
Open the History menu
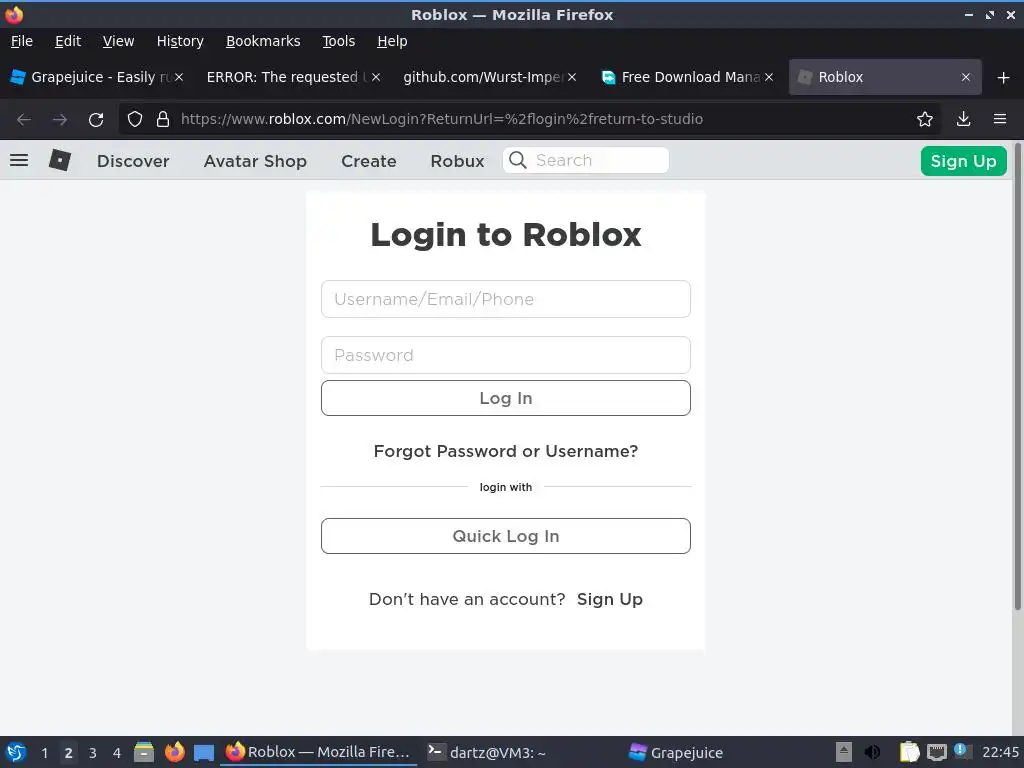tap(180, 41)
